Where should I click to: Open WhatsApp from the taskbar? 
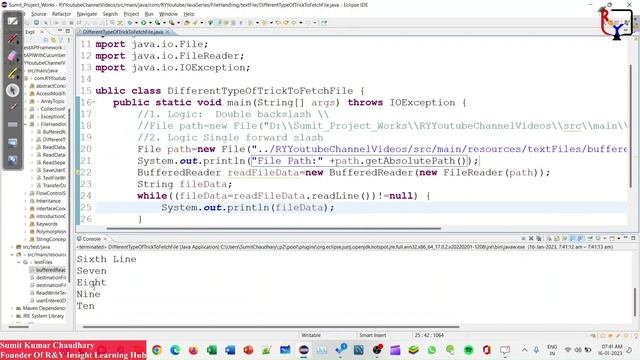[x=432, y=350]
